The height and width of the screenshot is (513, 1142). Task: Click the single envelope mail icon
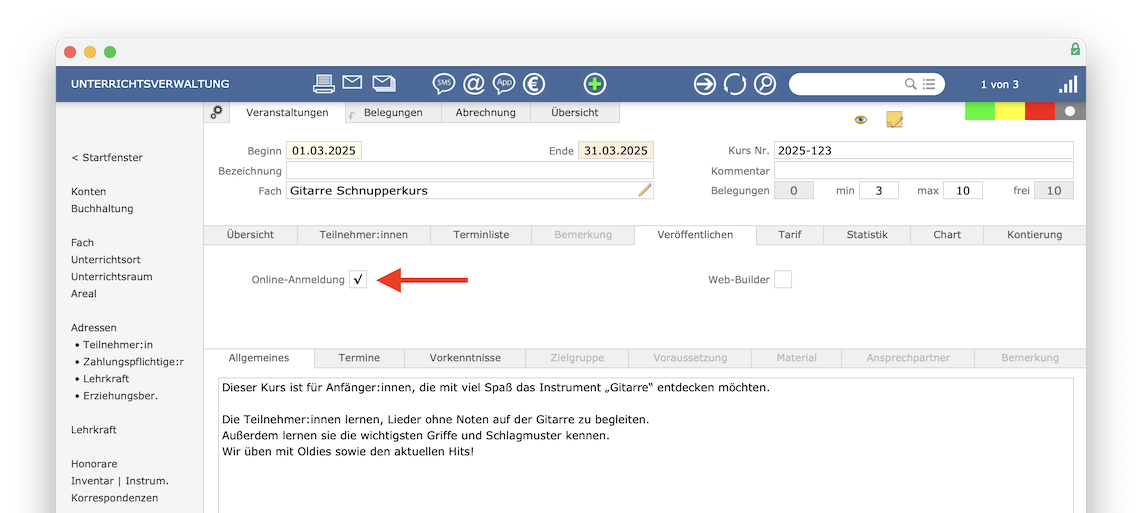coord(353,82)
